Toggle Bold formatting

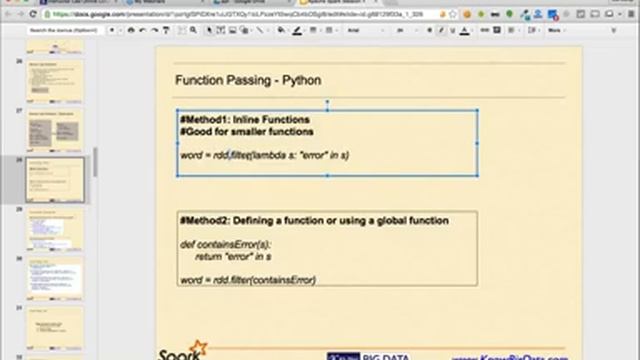pyautogui.click(x=429, y=30)
